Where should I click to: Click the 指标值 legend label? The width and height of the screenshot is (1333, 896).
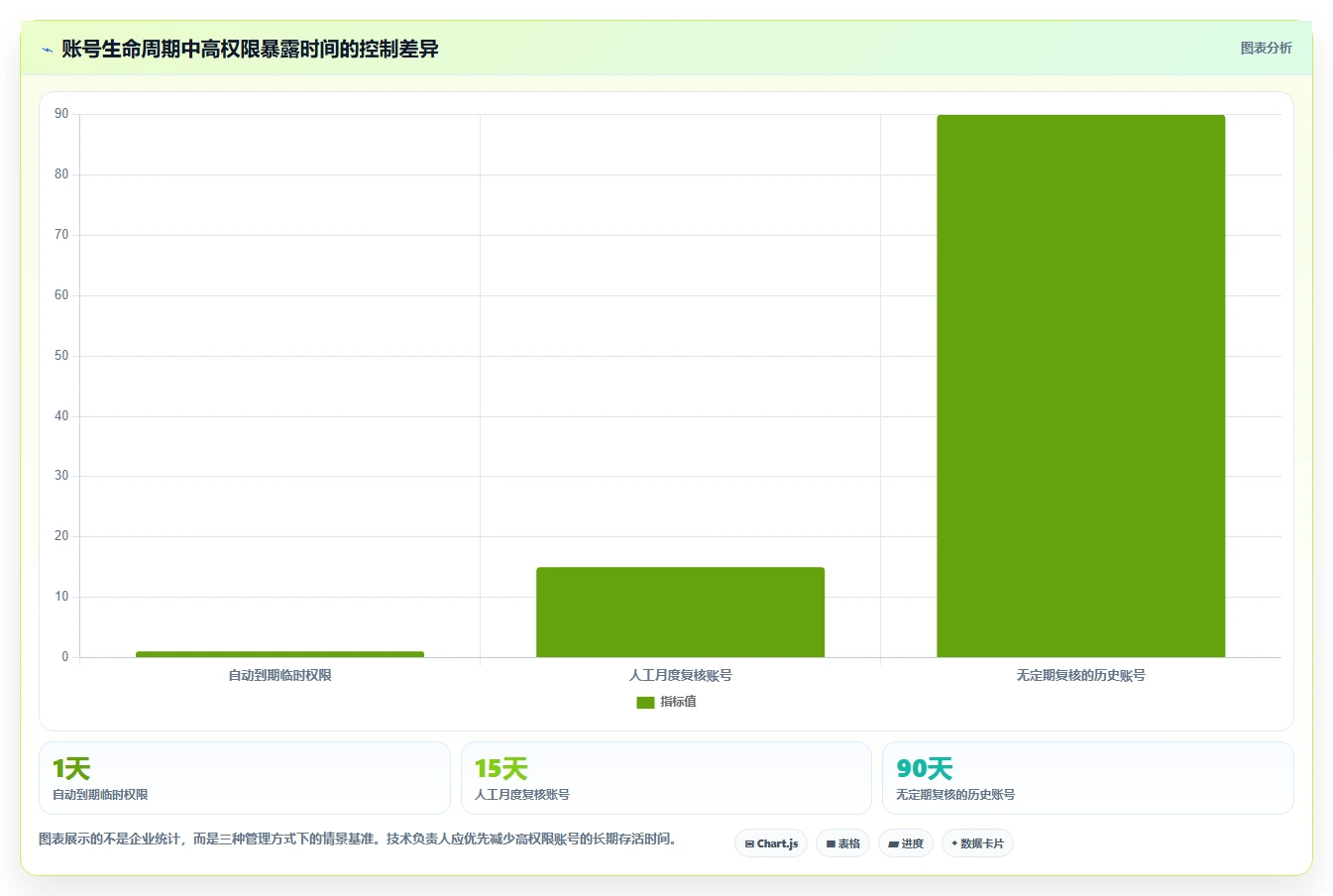coord(679,702)
